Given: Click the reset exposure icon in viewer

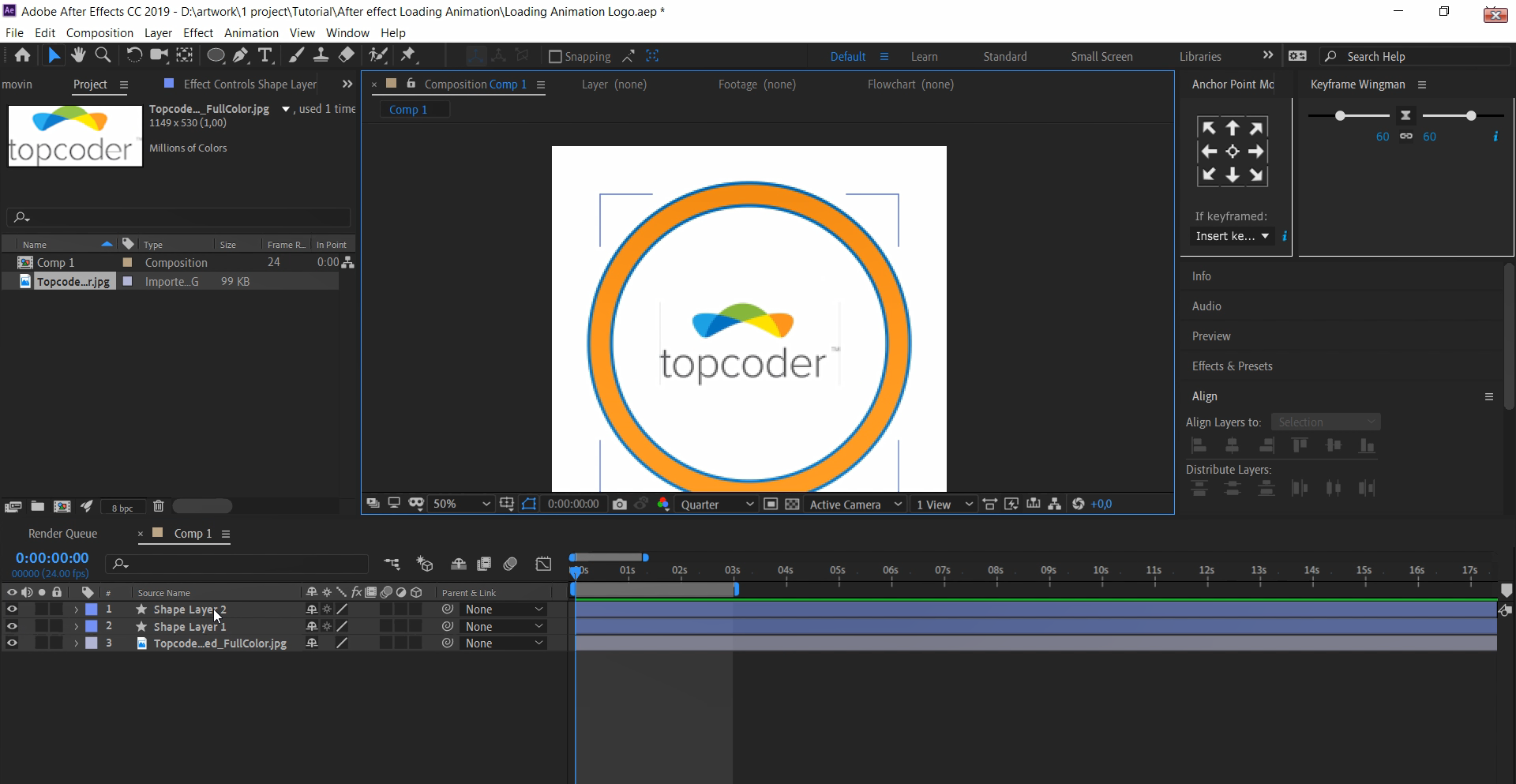Looking at the screenshot, I should (x=1079, y=504).
